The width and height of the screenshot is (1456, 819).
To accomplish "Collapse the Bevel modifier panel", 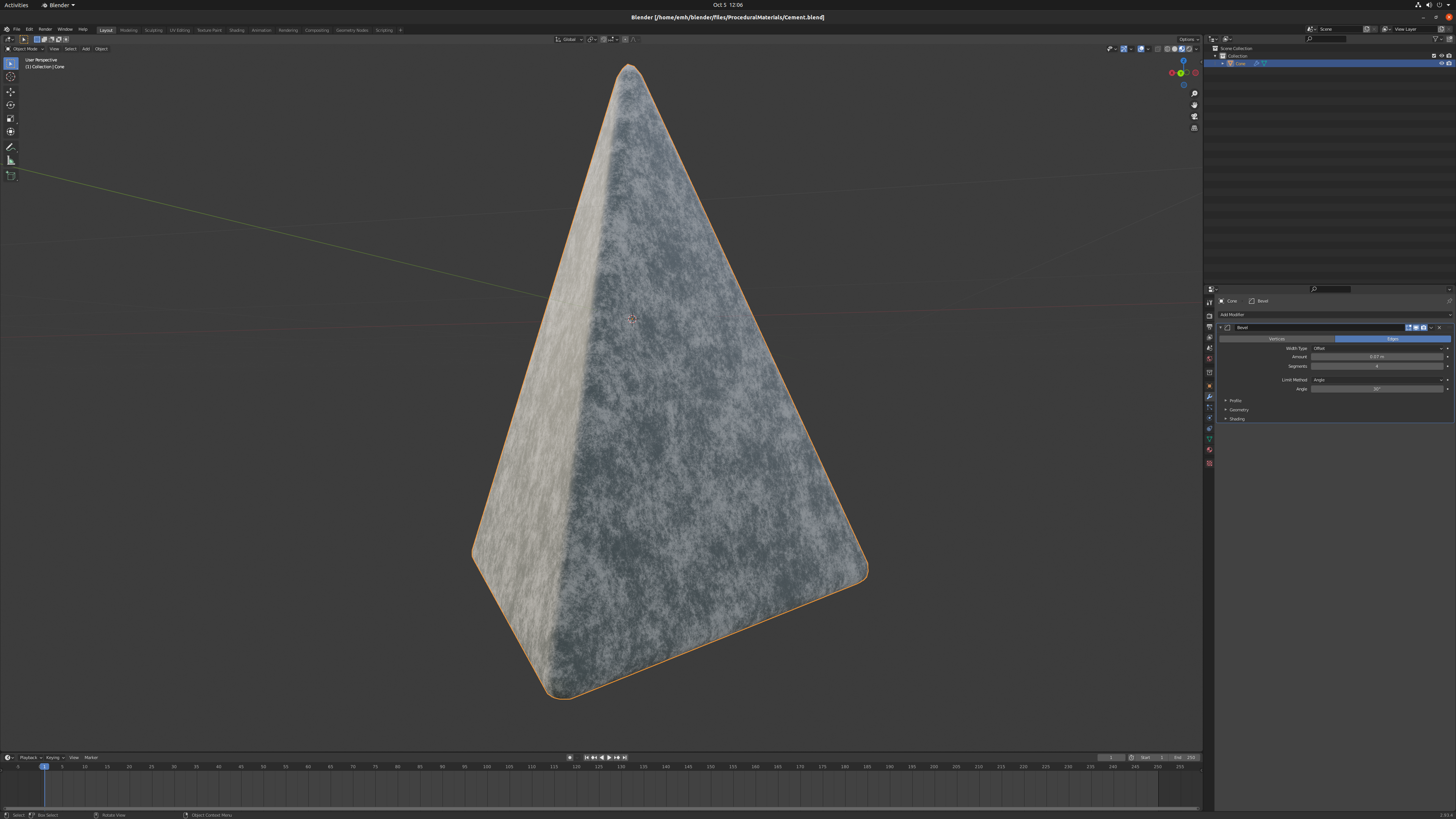I will click(1221, 328).
